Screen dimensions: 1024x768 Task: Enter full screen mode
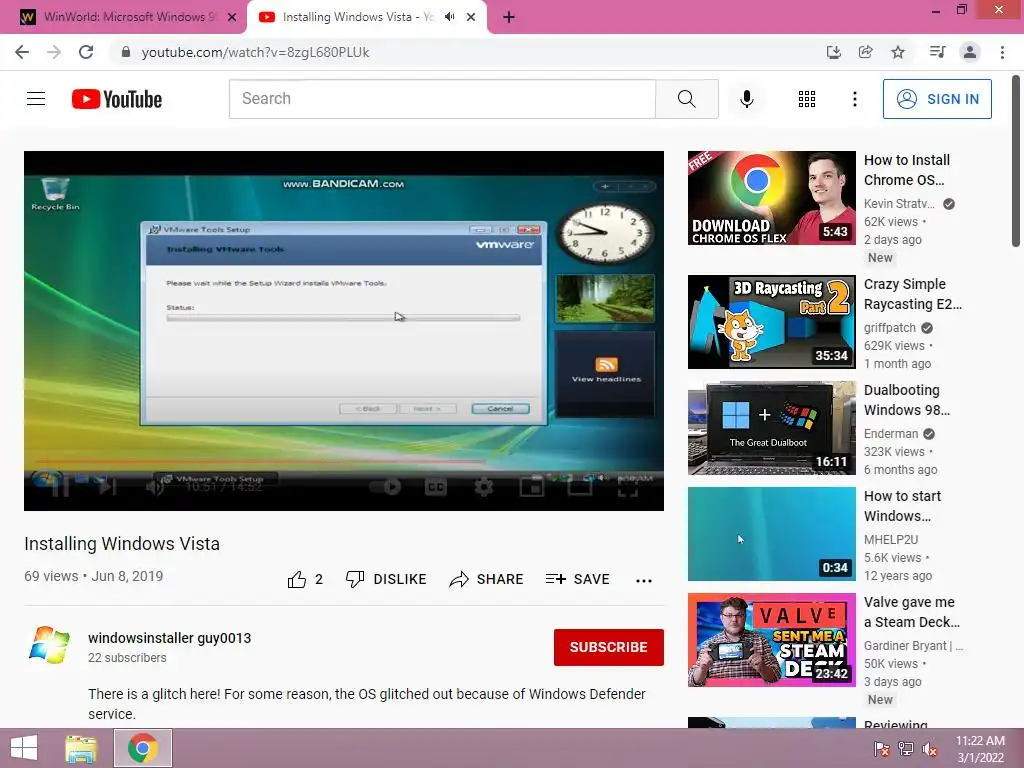coord(628,487)
